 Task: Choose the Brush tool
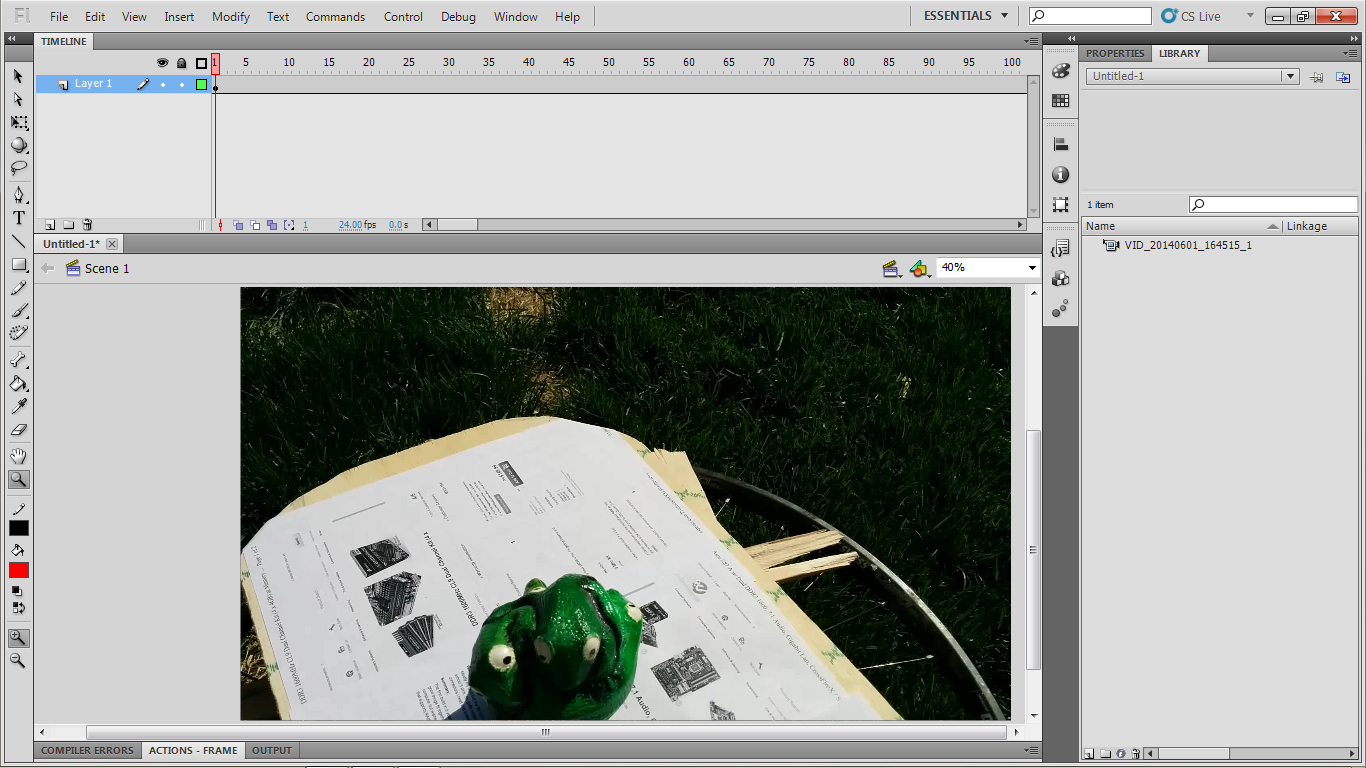[18, 311]
